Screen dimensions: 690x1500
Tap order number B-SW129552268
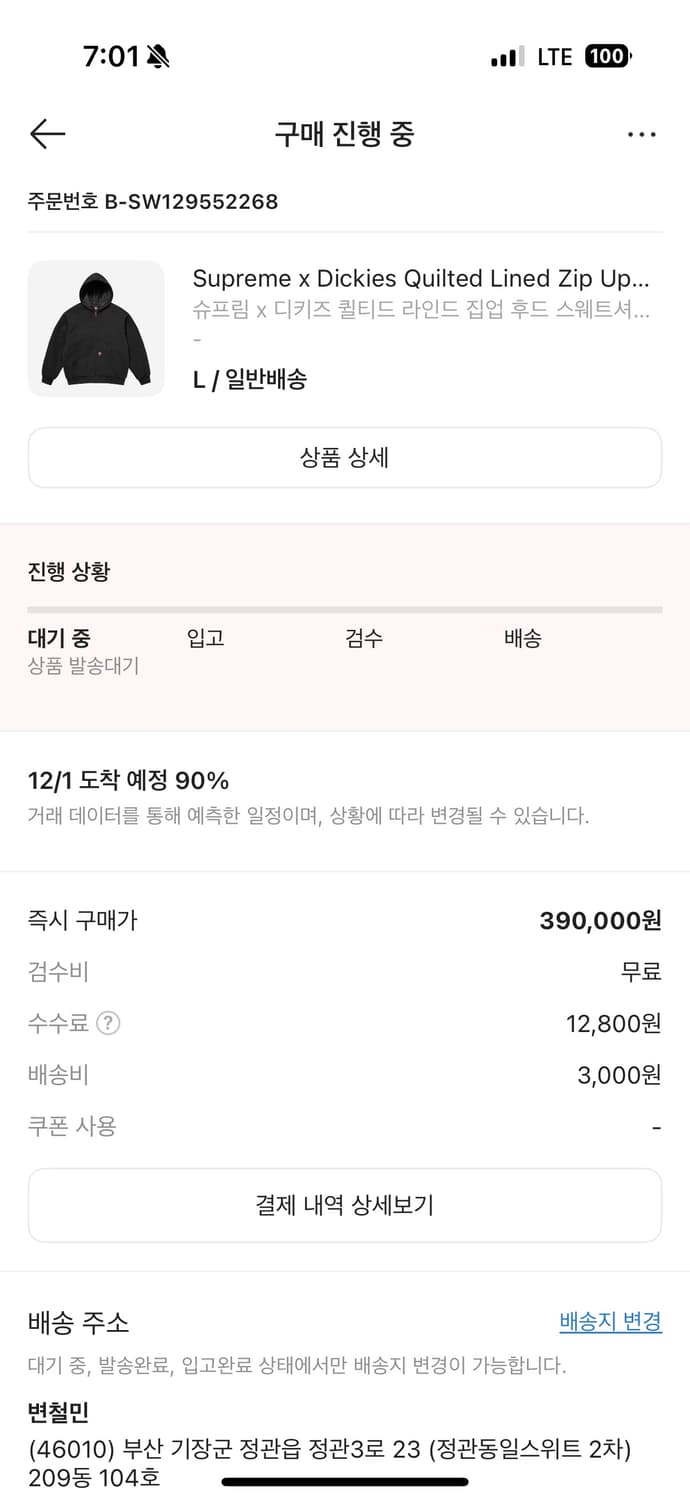pyautogui.click(x=153, y=200)
